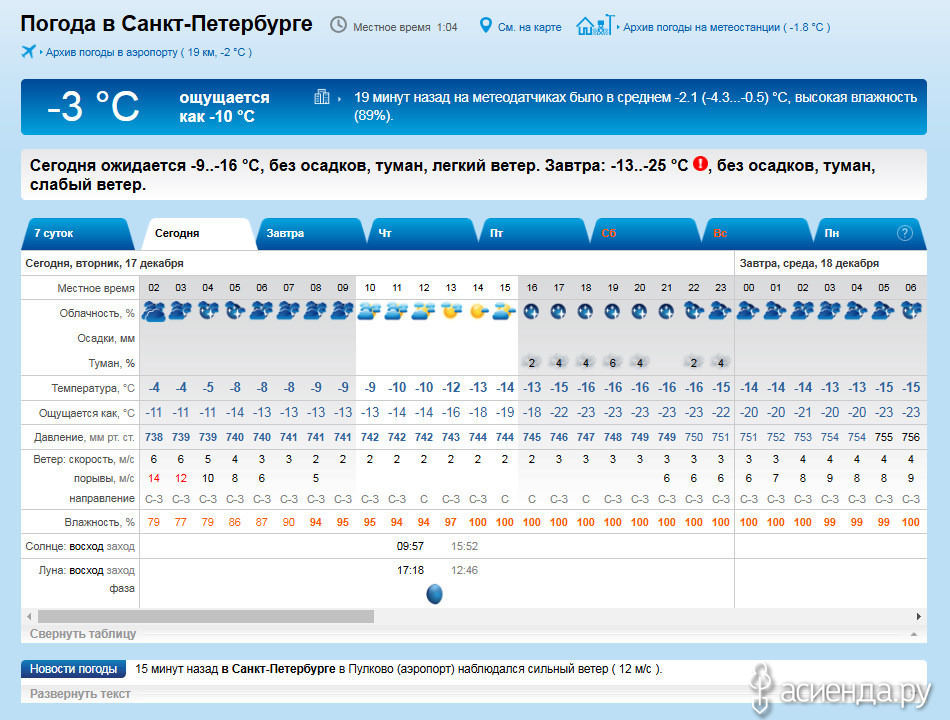Expand the news with 'Развернуть текст'
950x720 pixels.
pos(80,693)
